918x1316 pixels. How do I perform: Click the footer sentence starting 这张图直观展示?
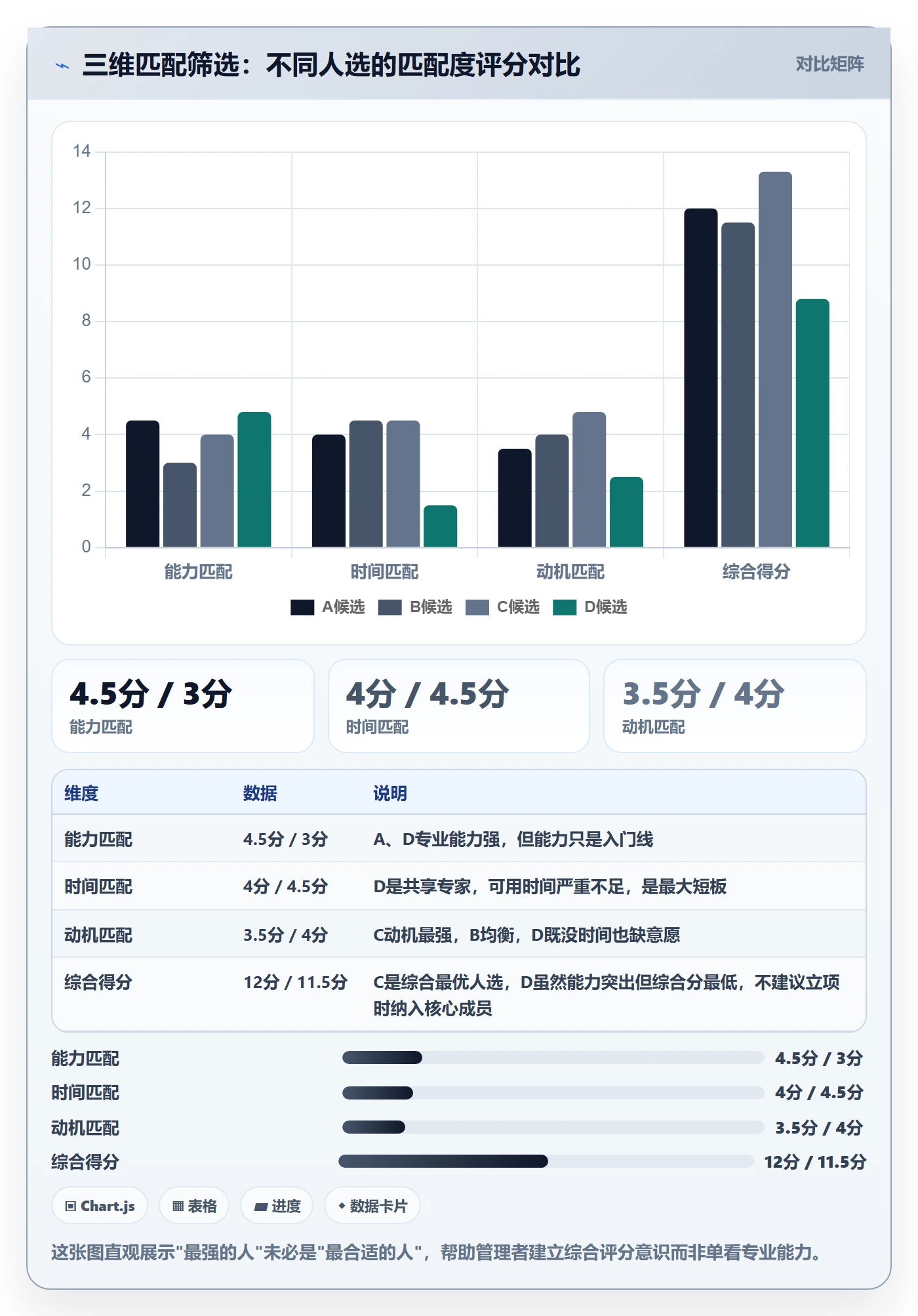(x=436, y=1252)
